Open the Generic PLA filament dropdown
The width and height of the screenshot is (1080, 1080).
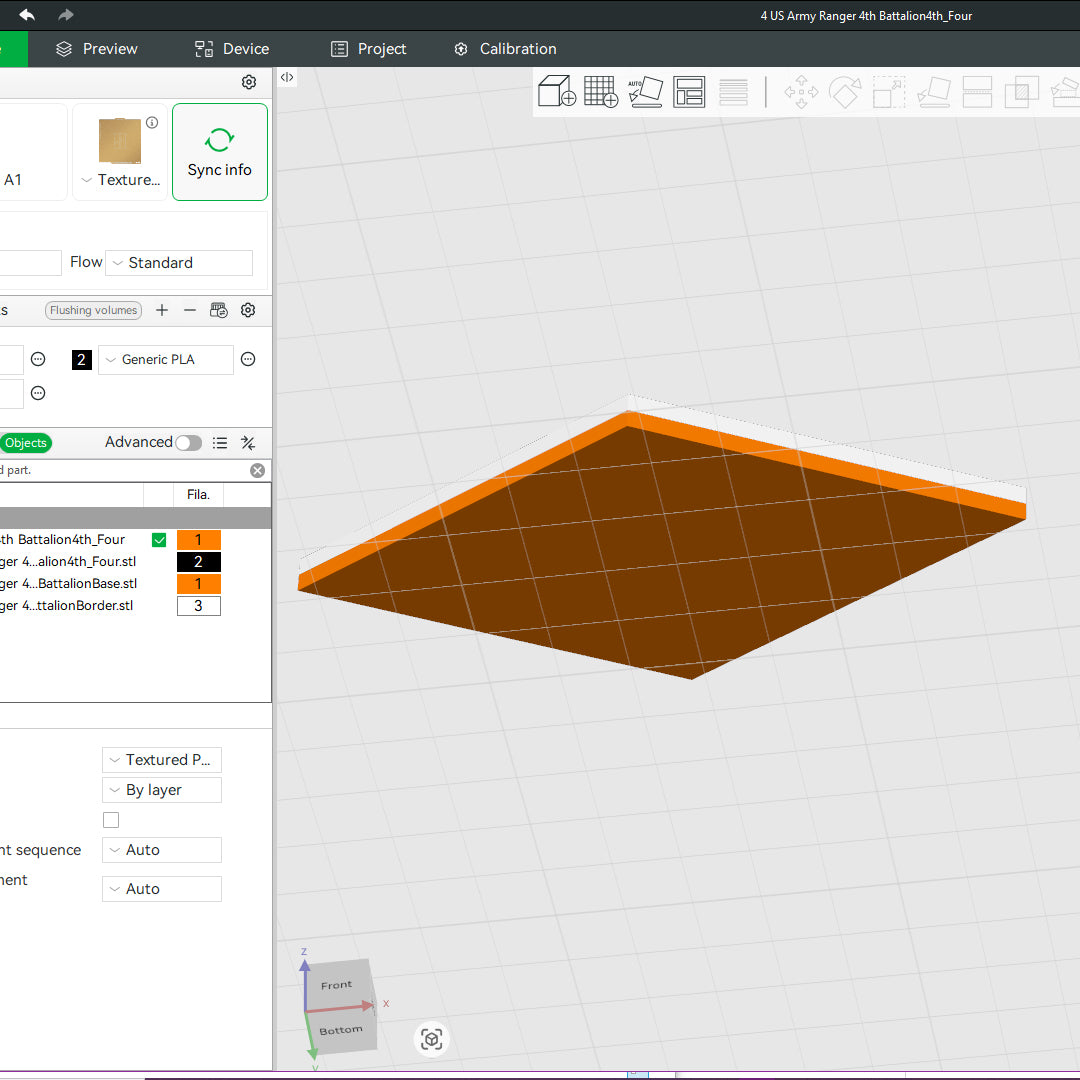(x=165, y=359)
